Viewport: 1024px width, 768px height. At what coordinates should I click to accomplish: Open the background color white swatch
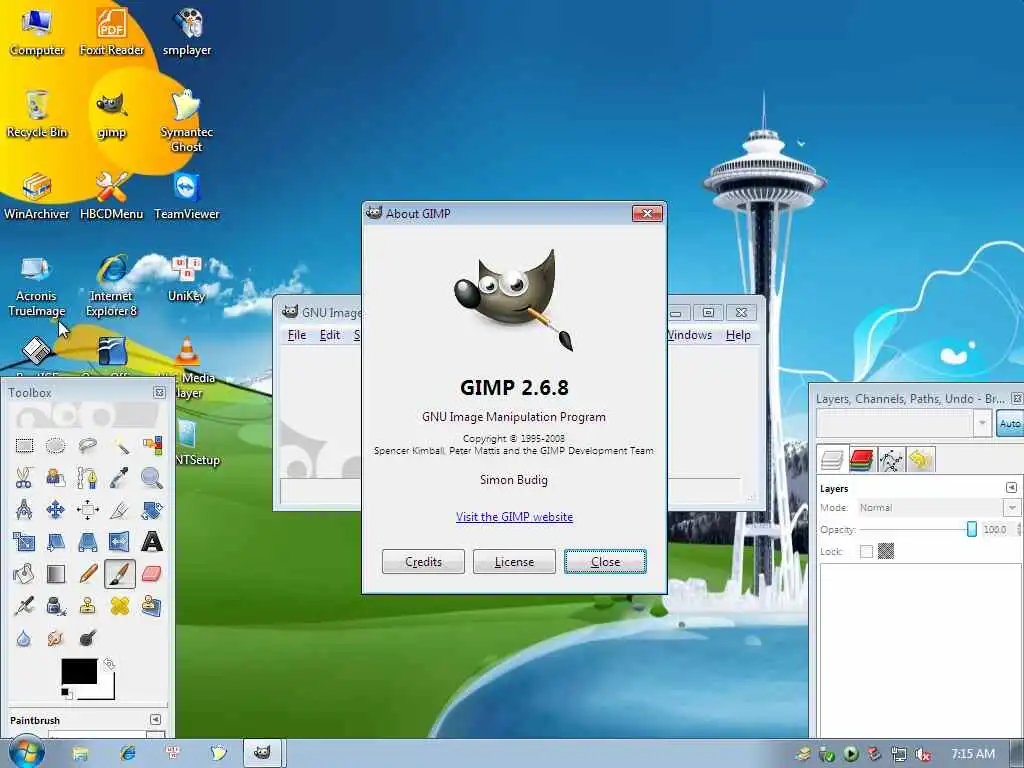point(108,691)
